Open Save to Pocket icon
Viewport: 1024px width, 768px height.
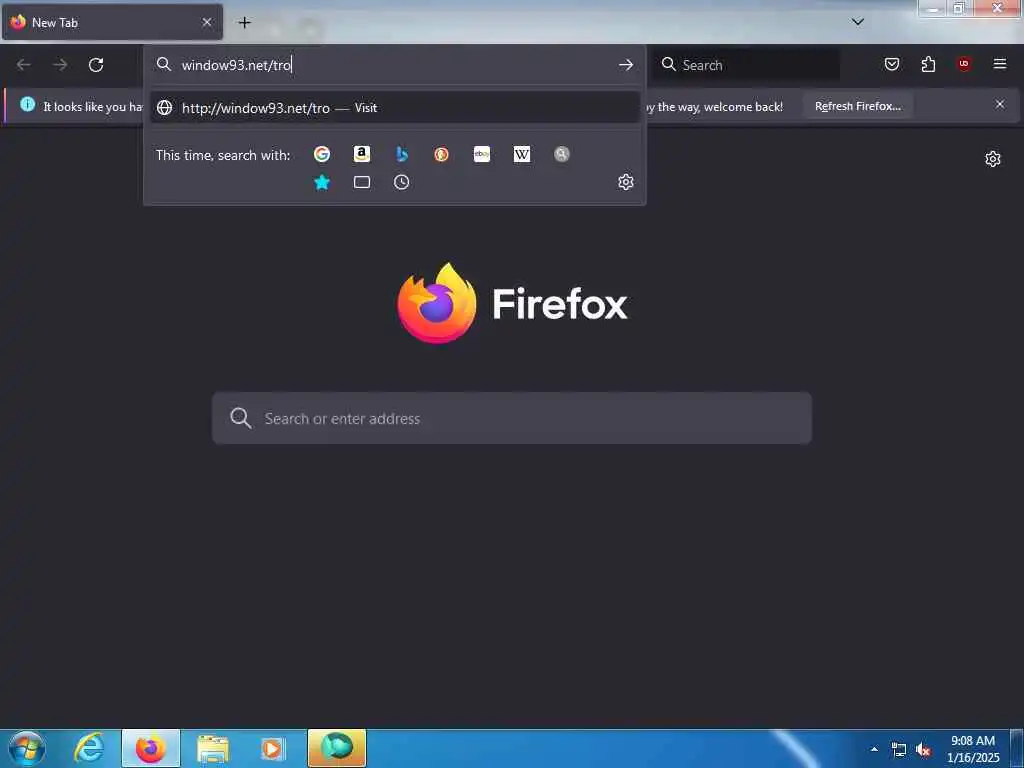pos(892,64)
